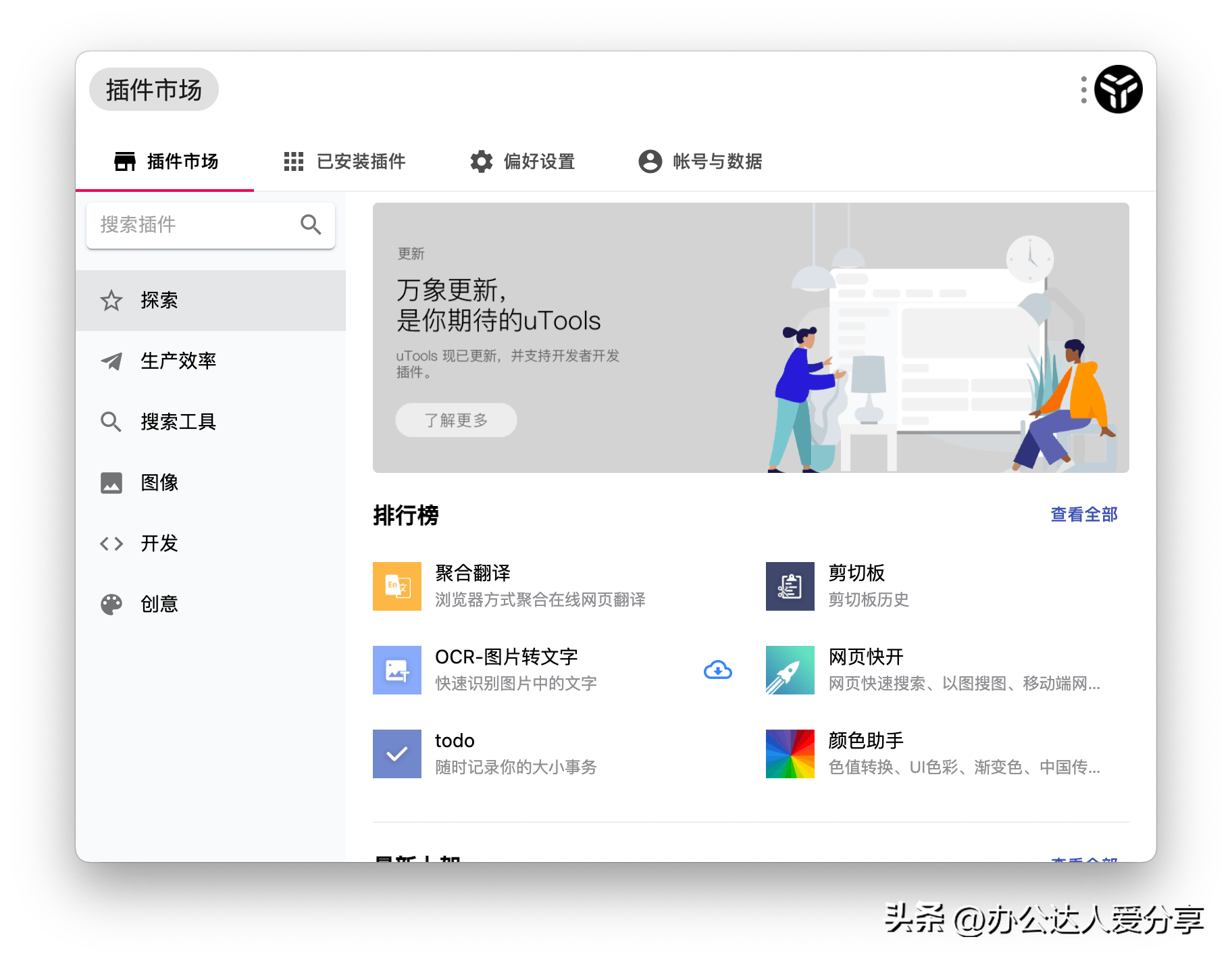This screenshot has height=962, width=1232.
Task: Click the 排行榜 section heading
Action: (406, 515)
